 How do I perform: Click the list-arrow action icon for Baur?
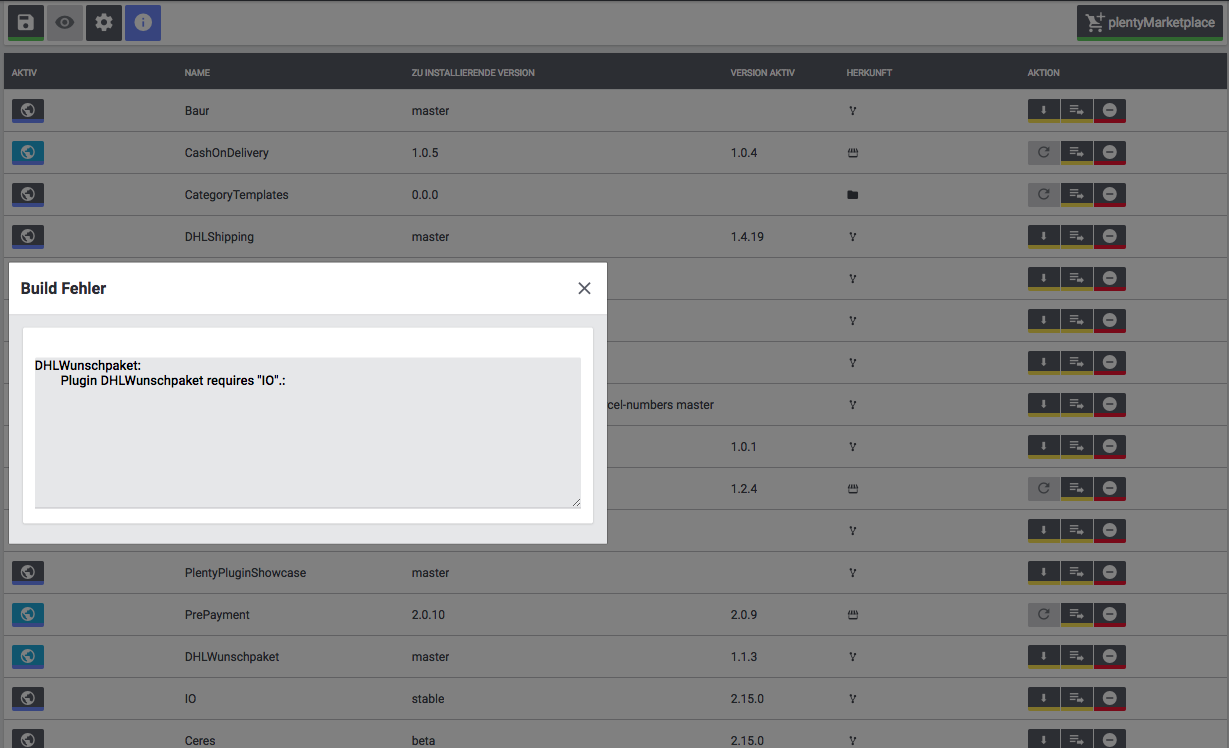point(1077,111)
